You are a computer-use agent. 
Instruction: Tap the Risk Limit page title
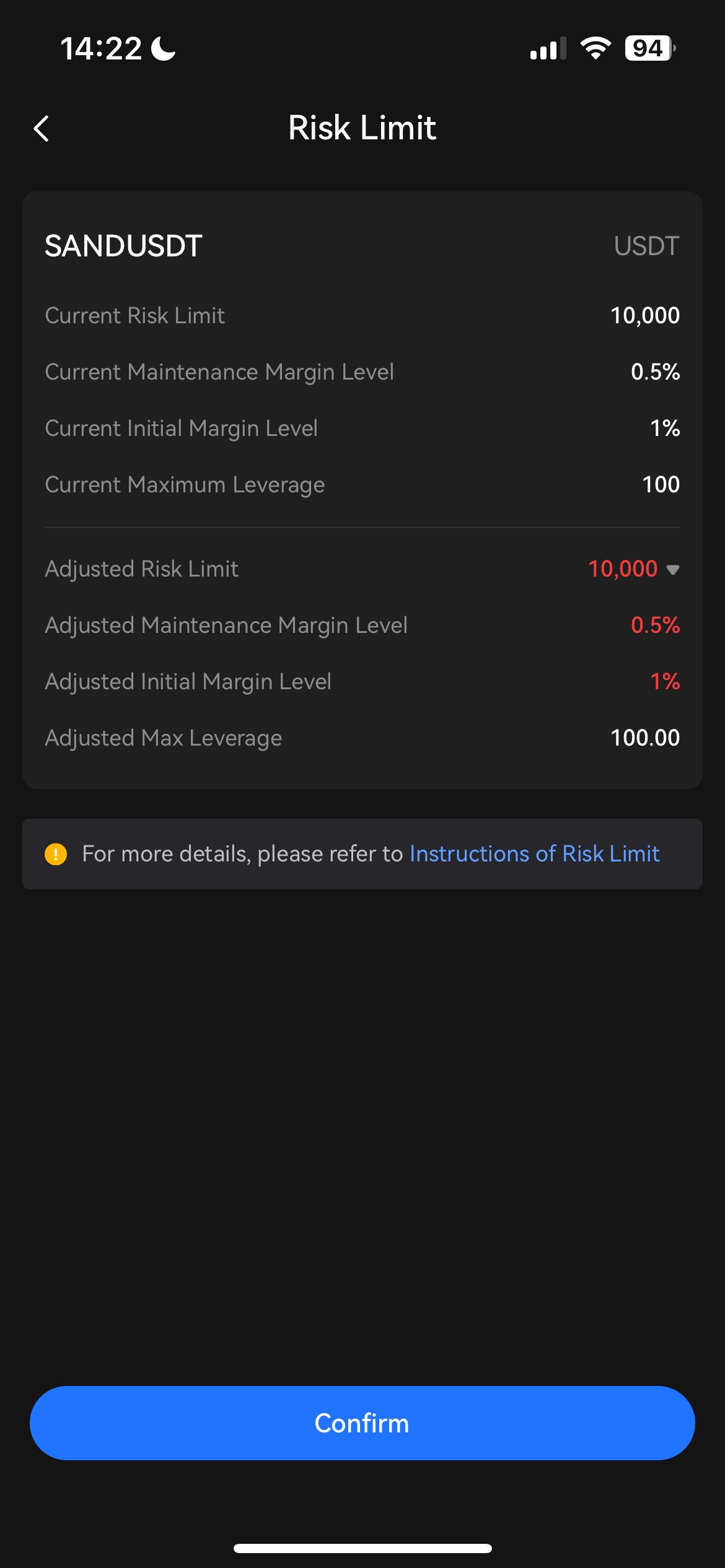click(x=362, y=128)
